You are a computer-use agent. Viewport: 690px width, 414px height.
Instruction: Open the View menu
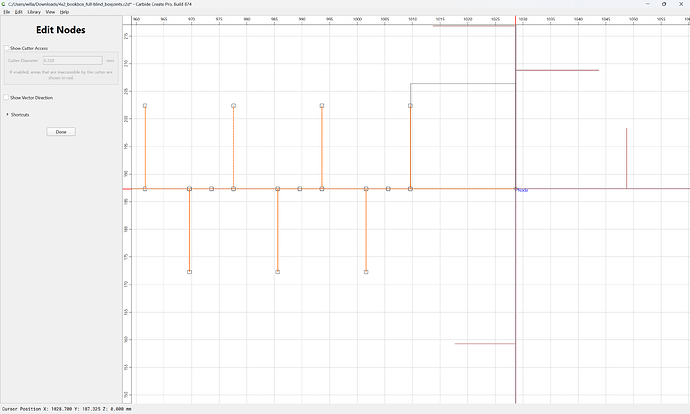[x=50, y=12]
